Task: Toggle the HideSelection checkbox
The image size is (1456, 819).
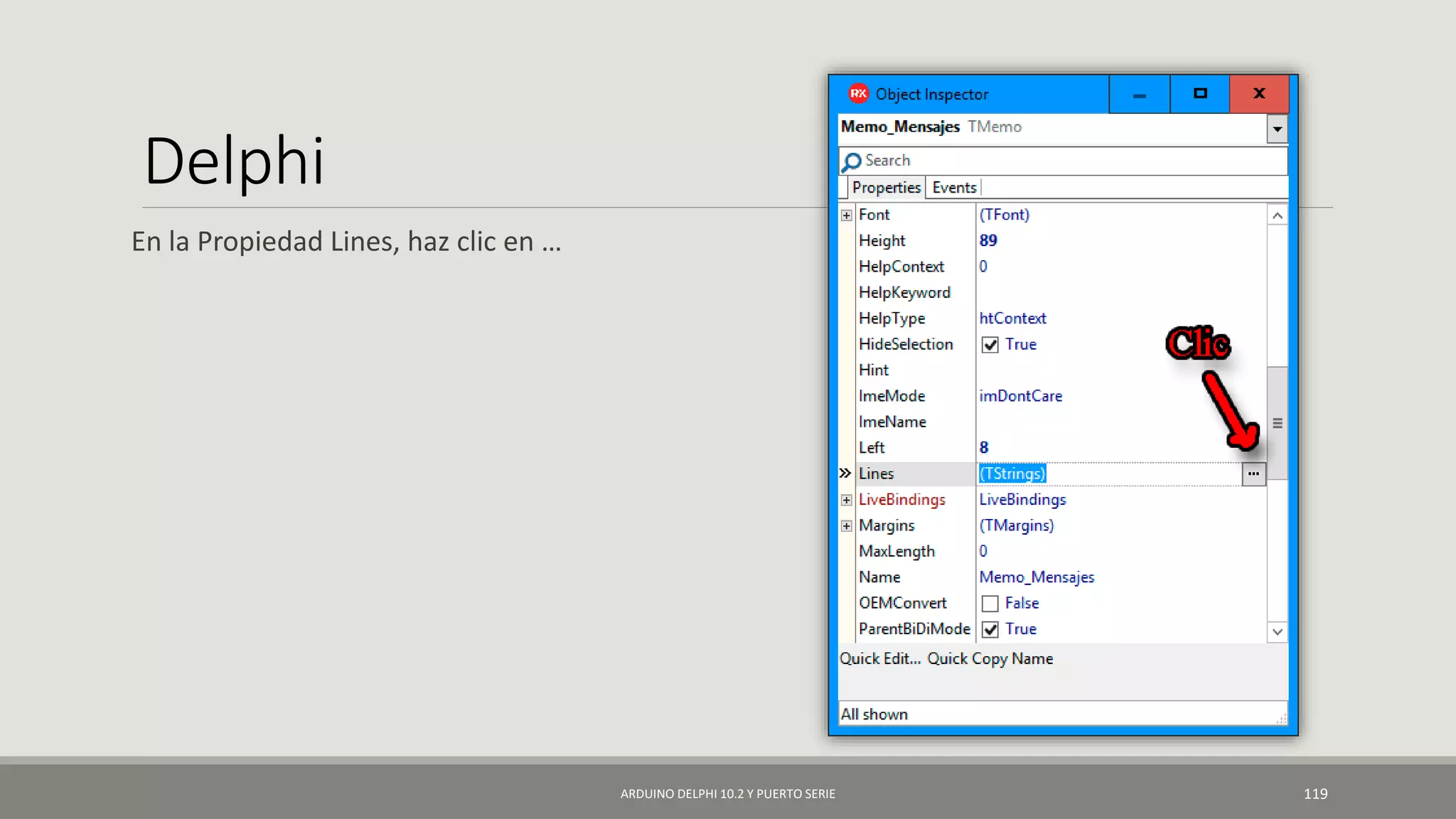Action: click(x=990, y=345)
